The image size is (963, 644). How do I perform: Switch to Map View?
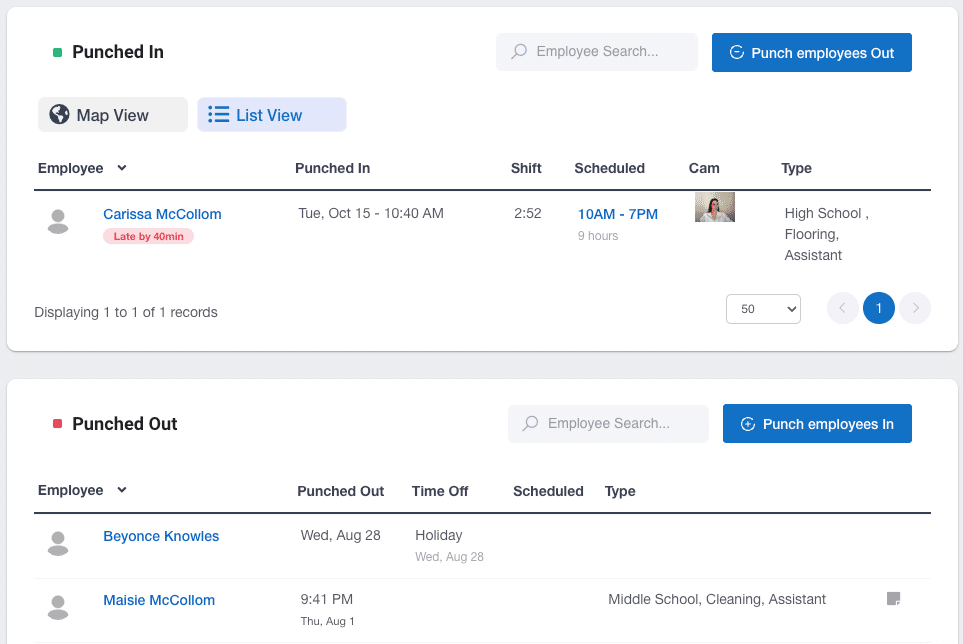tap(113, 114)
